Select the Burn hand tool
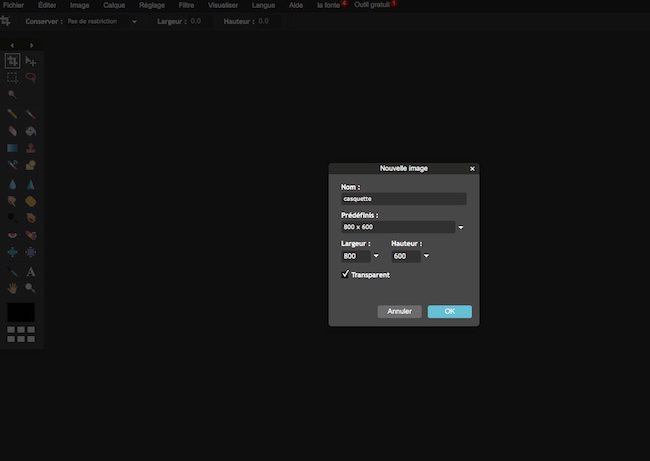The image size is (650, 461). (x=31, y=218)
